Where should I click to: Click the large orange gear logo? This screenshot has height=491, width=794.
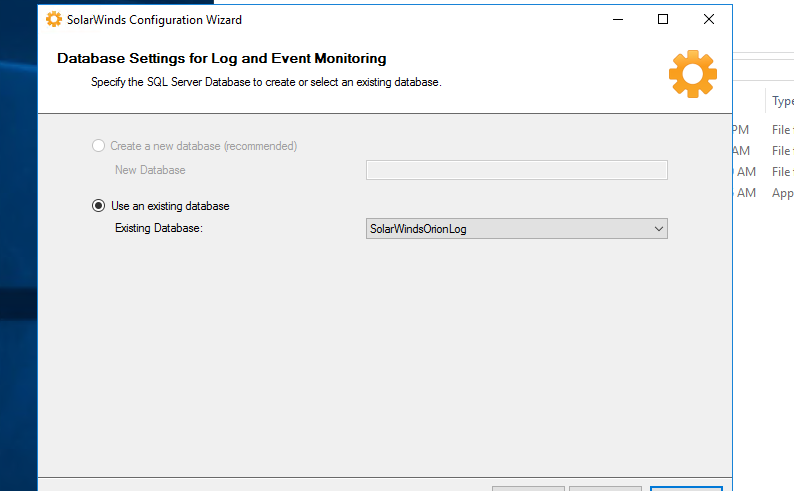click(x=693, y=74)
